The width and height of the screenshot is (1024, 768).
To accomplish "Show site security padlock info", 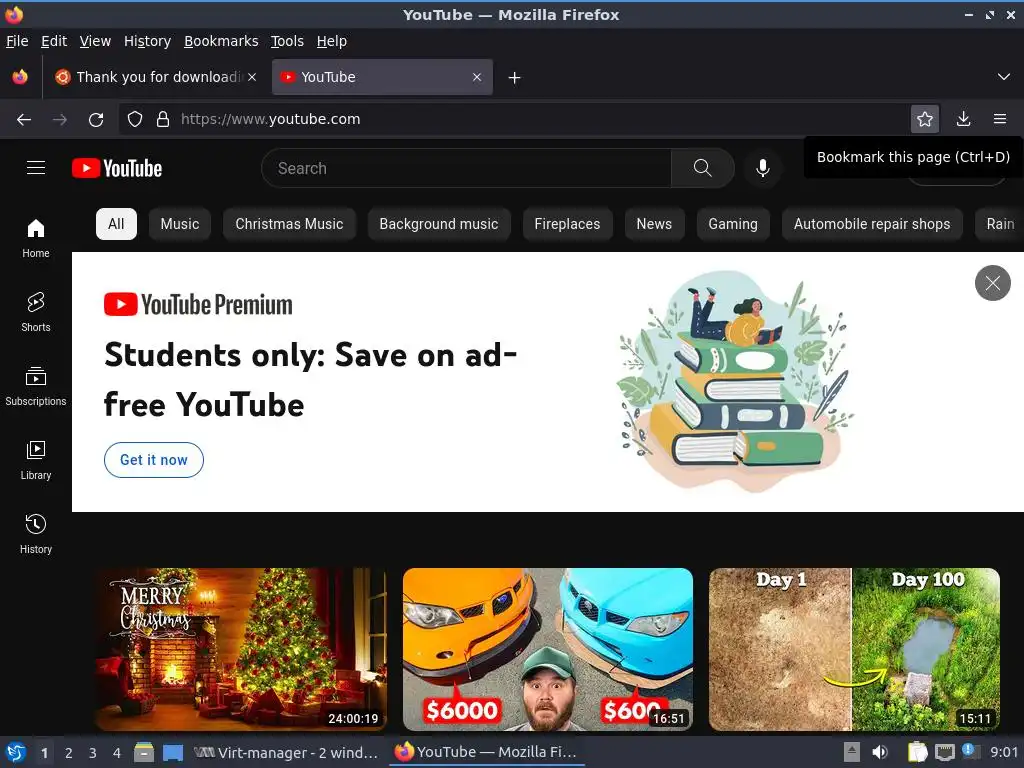I will 163,119.
